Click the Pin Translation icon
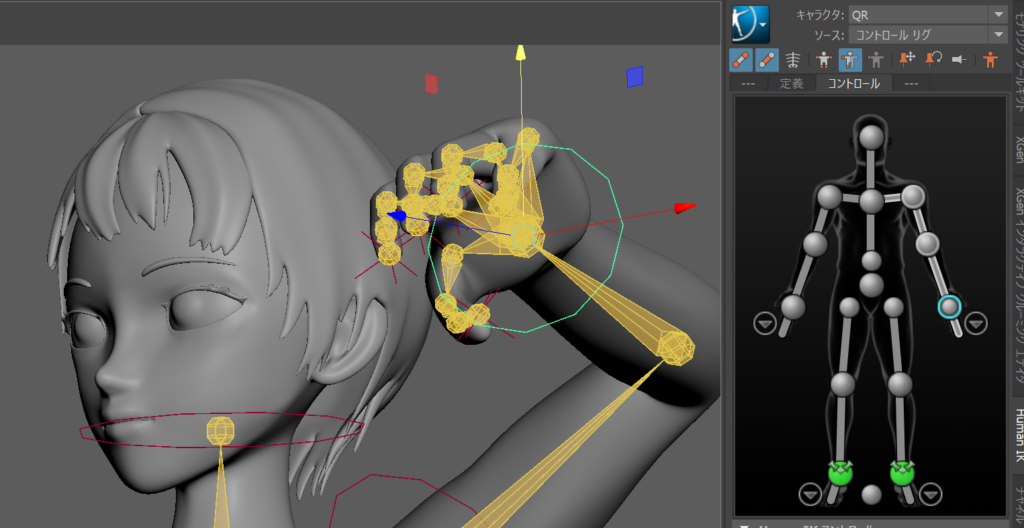Viewport: 1024px width, 528px height. click(908, 60)
